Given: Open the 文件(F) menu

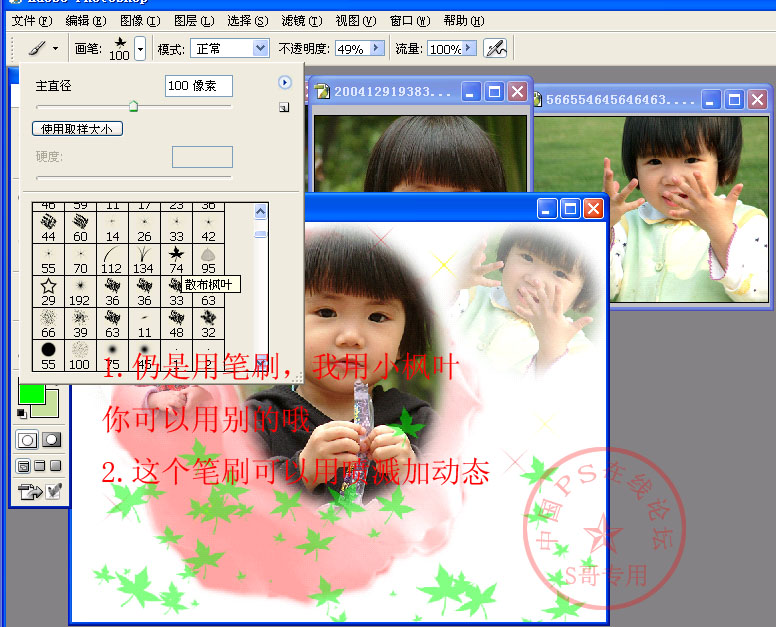Looking at the screenshot, I should (32, 21).
